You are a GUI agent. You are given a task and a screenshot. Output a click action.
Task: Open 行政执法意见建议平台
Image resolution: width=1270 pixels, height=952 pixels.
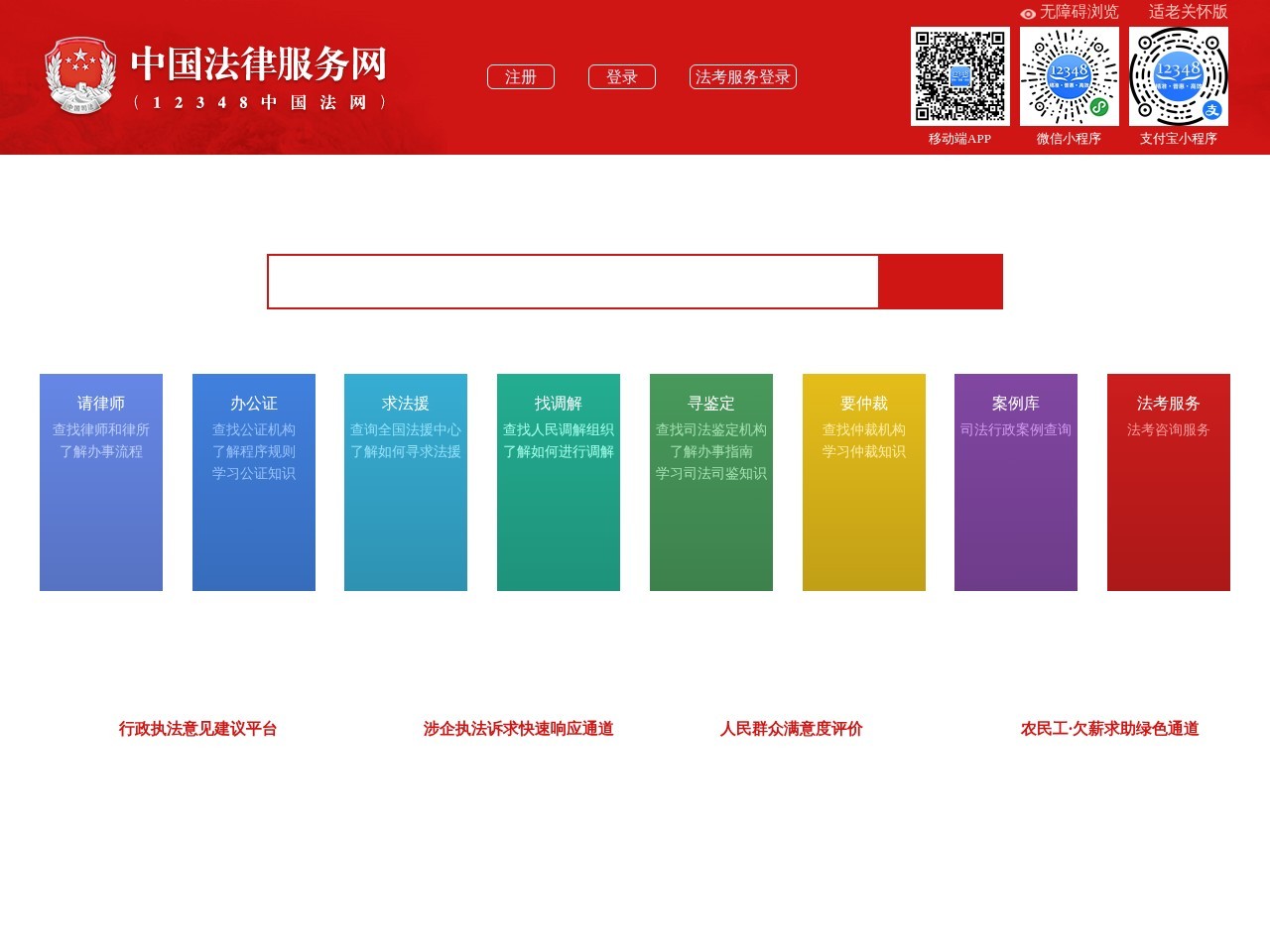(x=197, y=729)
